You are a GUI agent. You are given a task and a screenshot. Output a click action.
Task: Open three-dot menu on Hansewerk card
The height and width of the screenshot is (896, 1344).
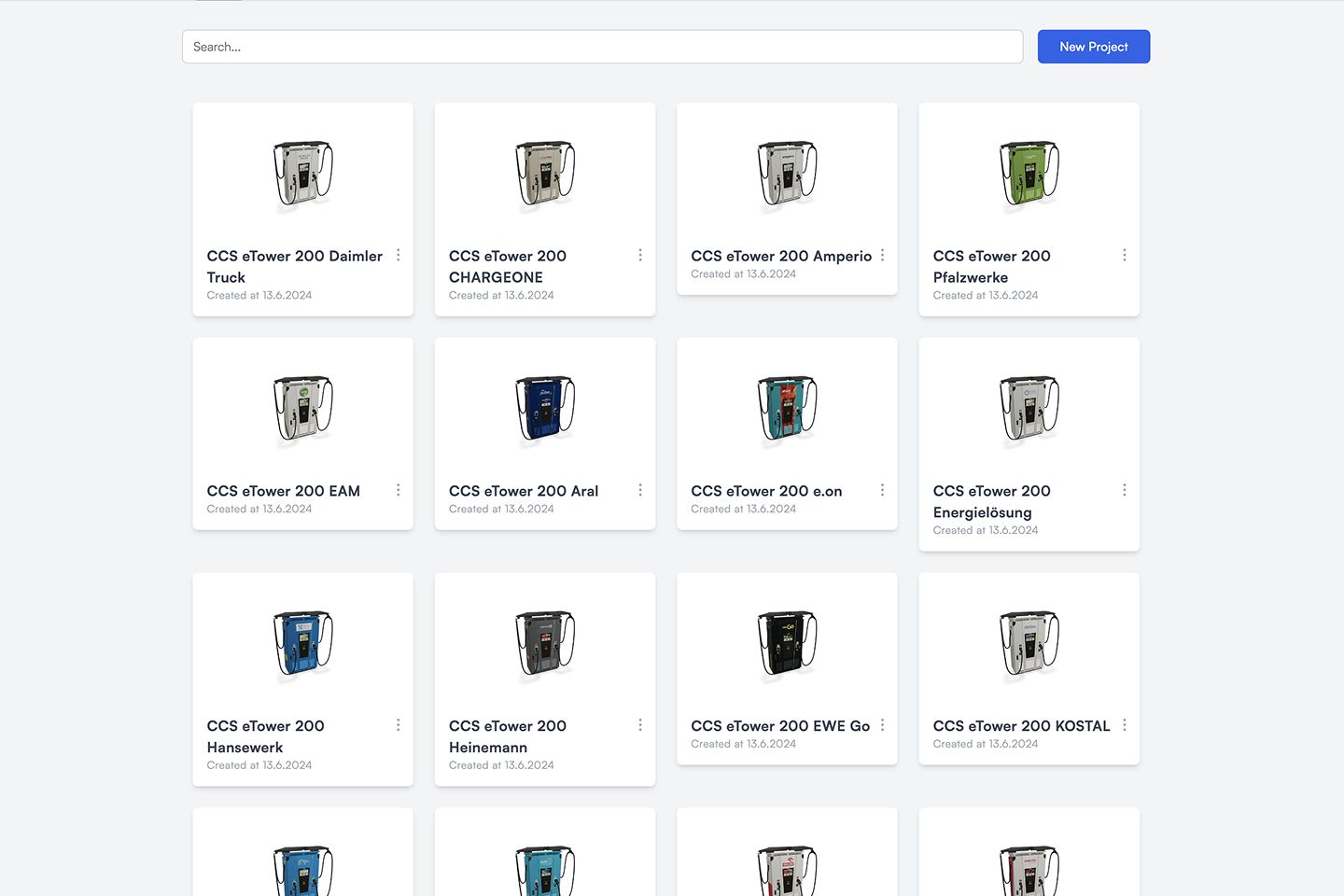click(399, 725)
